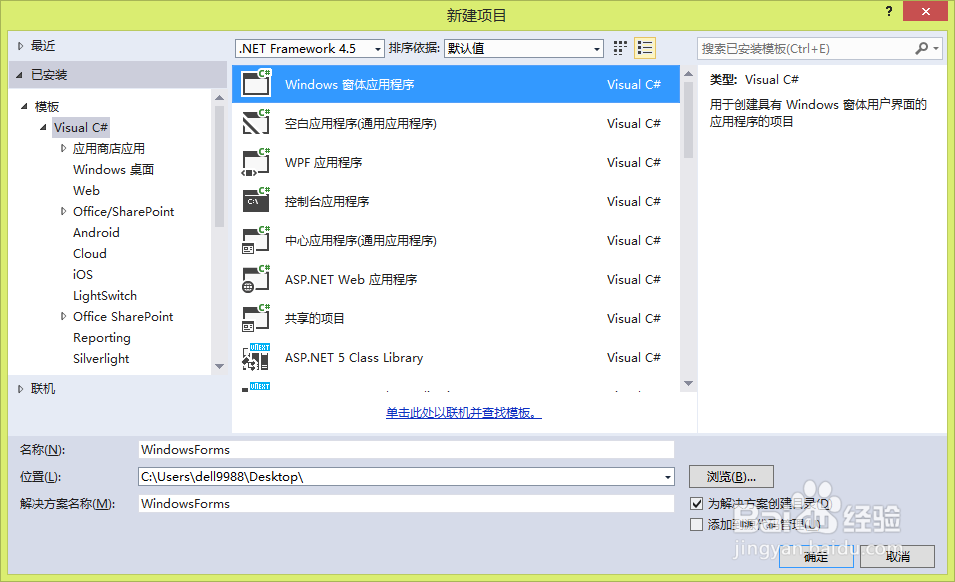Select the Cloud tree item
Screen dimensions: 955x582
coord(90,253)
